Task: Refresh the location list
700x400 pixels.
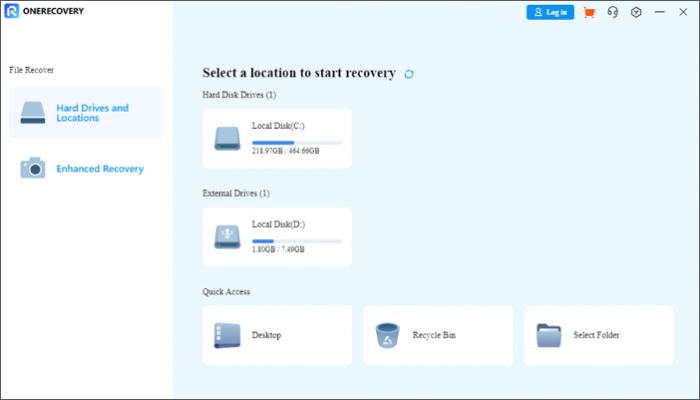Action: [409, 74]
